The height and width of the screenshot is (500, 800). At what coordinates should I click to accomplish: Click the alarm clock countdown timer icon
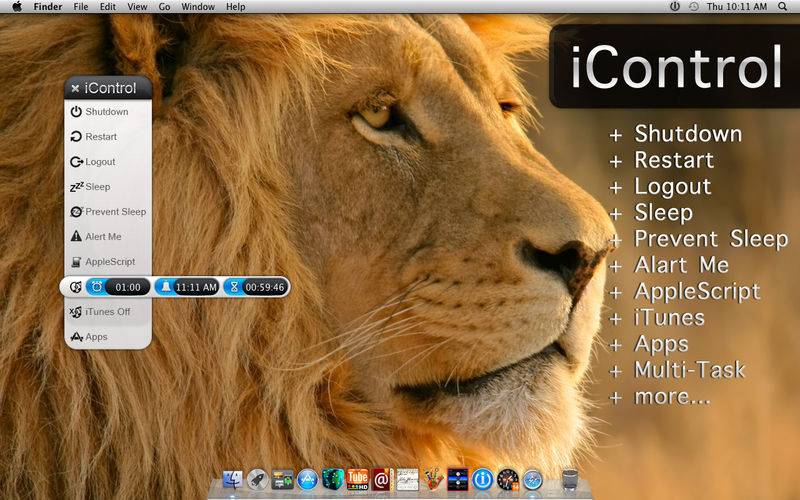tap(96, 287)
